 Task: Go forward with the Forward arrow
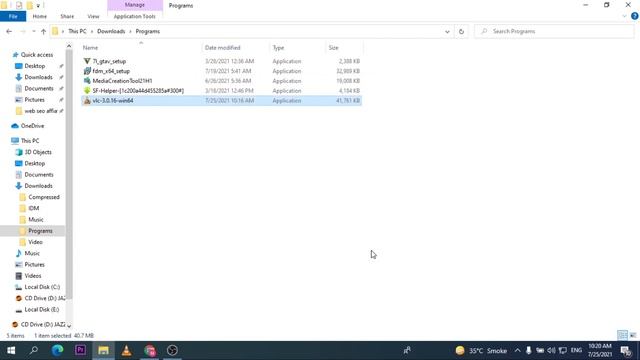tap(23, 31)
